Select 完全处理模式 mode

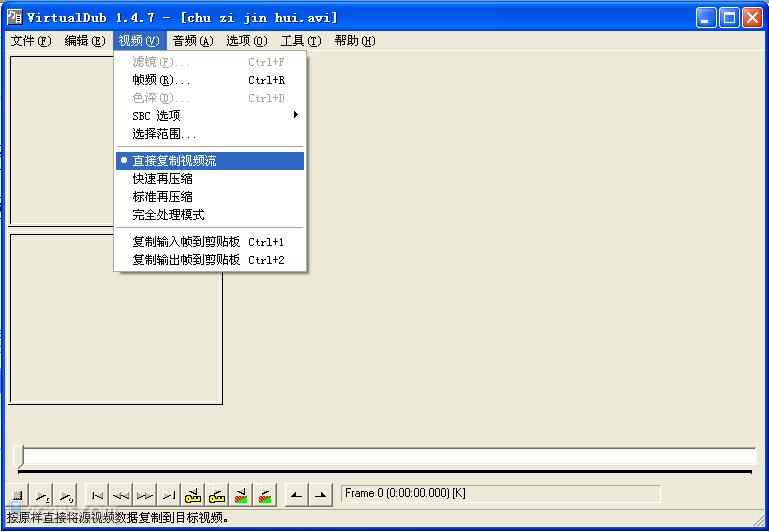pyautogui.click(x=210, y=215)
